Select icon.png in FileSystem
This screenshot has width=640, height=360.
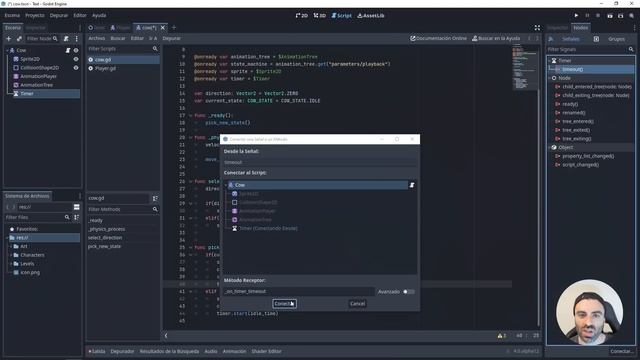click(x=30, y=273)
